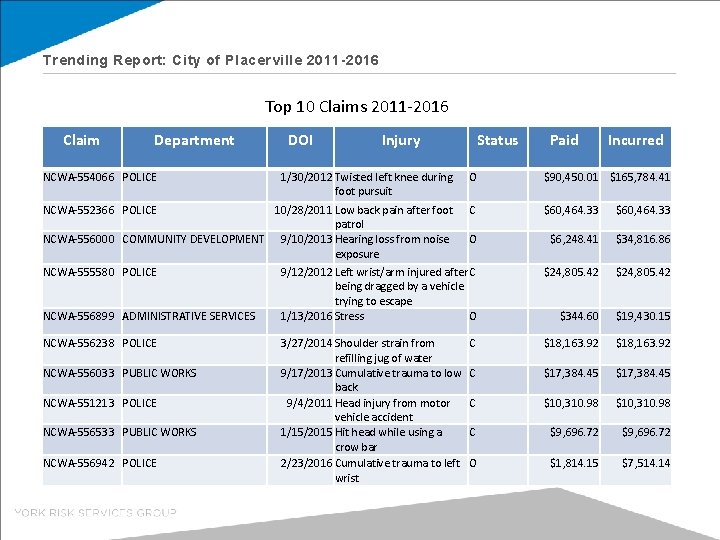Click the 'Hearing loss from noise exposure' injury
The width and height of the screenshot is (720, 540).
(x=392, y=247)
